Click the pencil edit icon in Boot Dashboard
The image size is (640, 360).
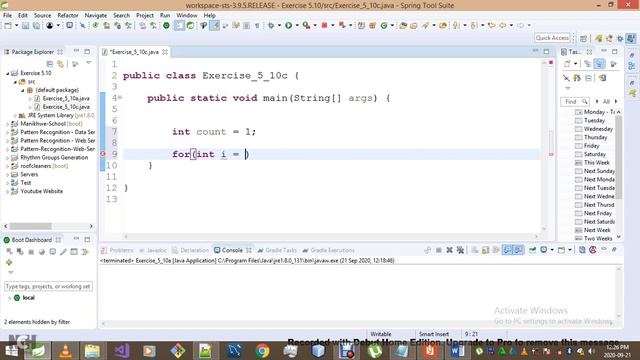63,251
